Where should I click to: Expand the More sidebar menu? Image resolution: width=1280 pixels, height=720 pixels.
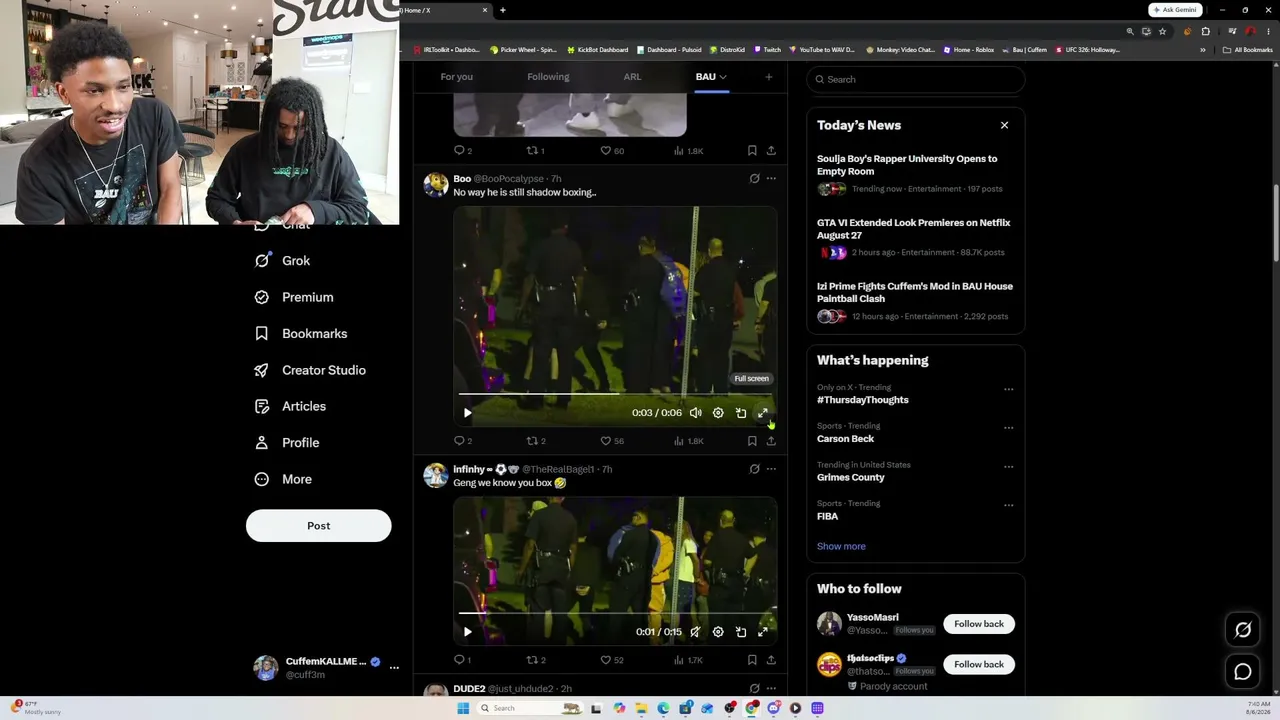point(283,479)
